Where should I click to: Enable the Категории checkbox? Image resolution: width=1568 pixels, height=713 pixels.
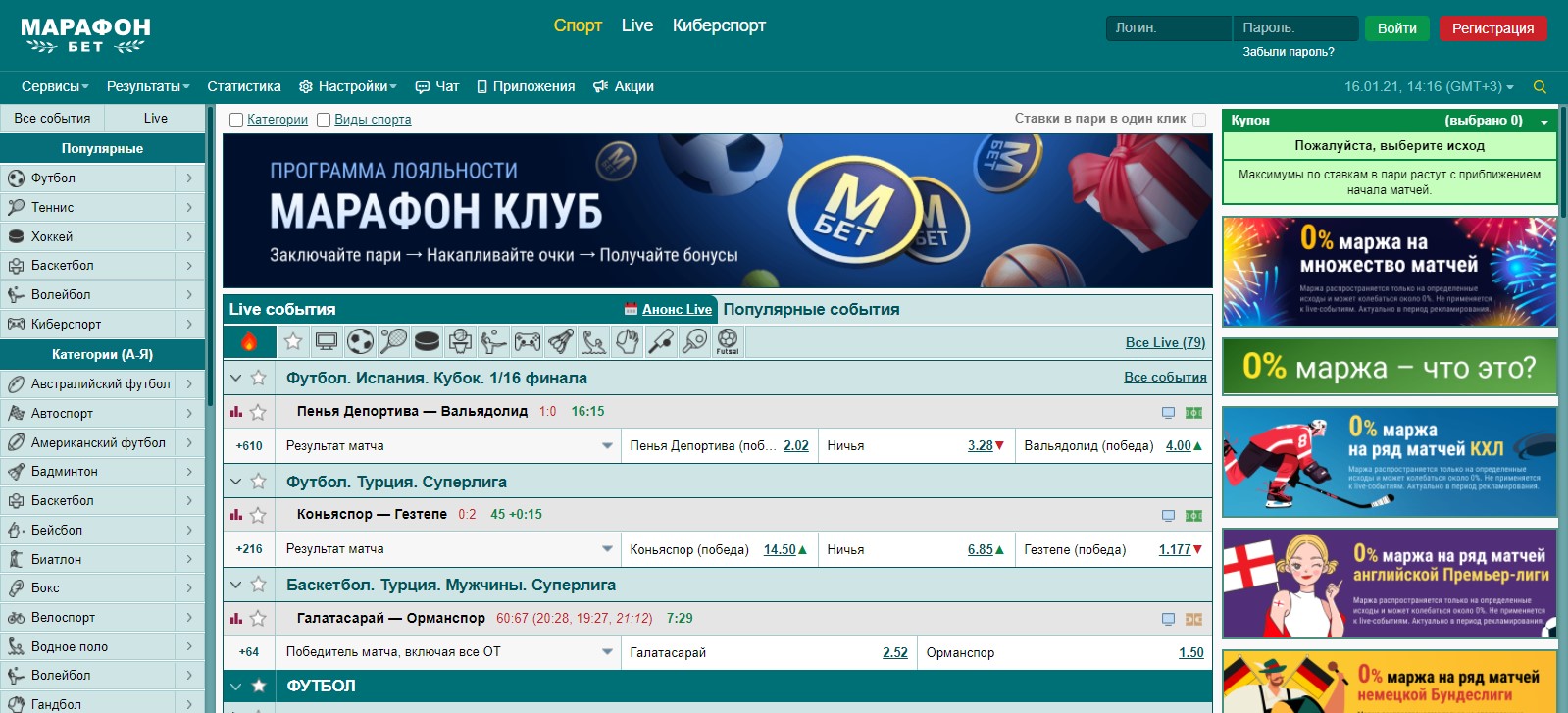coord(236,120)
